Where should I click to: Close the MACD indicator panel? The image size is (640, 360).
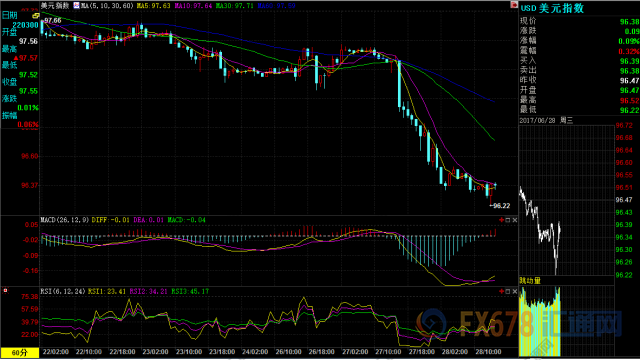[x=515, y=220]
